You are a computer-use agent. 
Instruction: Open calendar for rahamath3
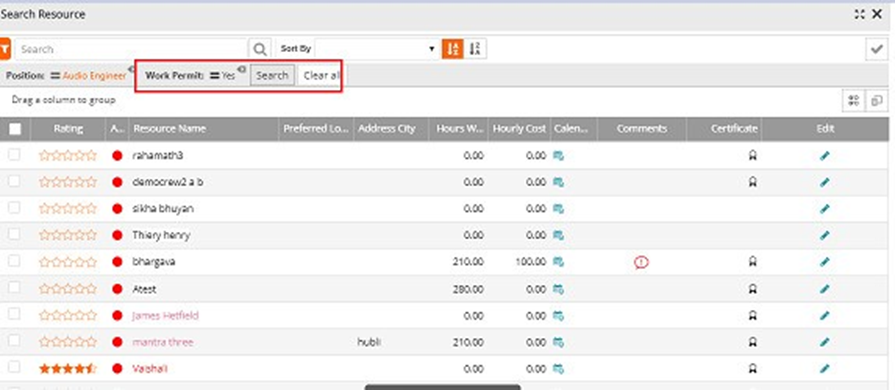click(x=559, y=155)
